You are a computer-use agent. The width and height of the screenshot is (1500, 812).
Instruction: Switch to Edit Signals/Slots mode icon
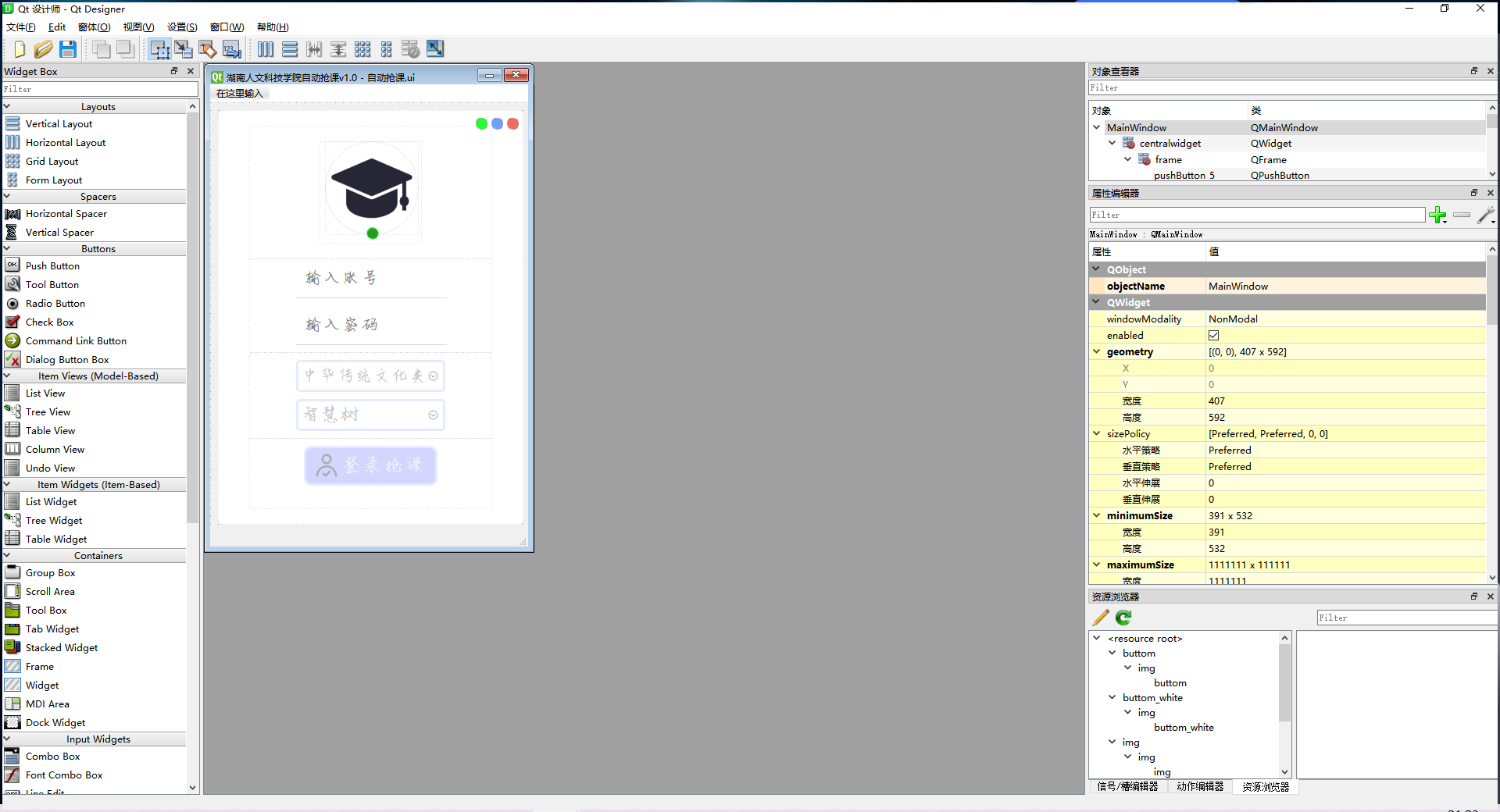[184, 49]
